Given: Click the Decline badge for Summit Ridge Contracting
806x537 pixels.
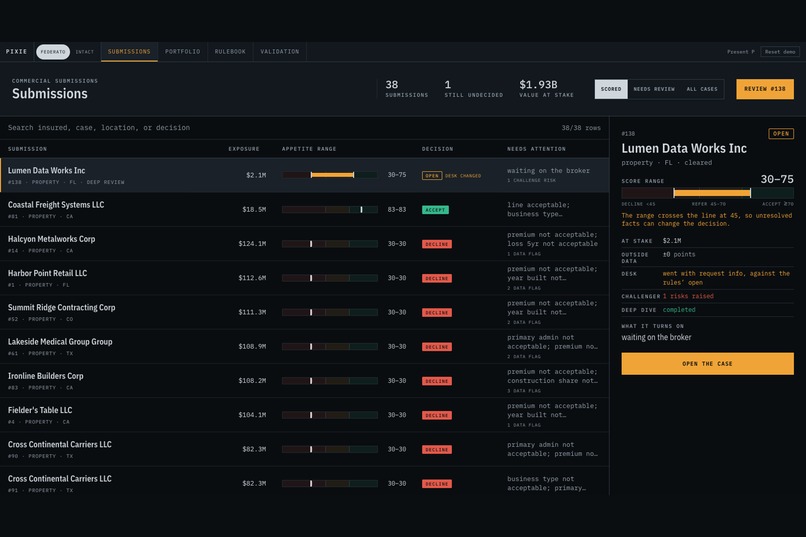Looking at the screenshot, I should 437,312.
